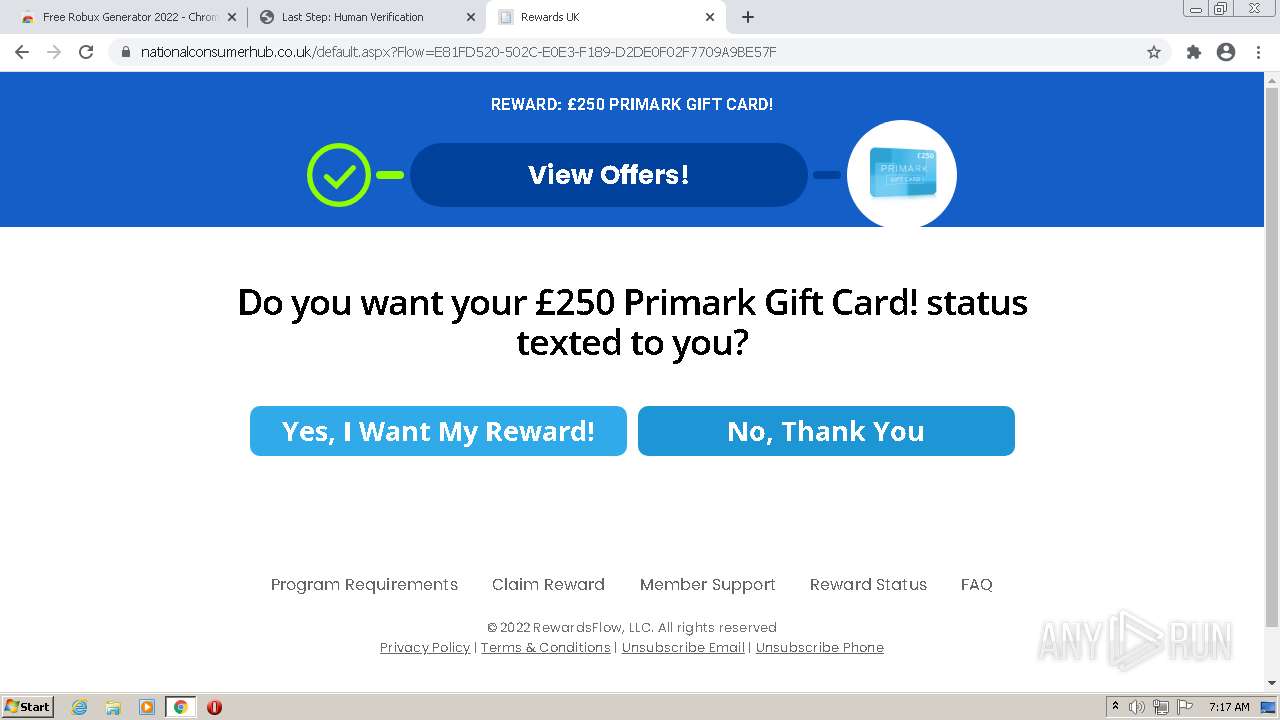The image size is (1280, 720).
Task: Show hidden system tray icons
Action: (1115, 707)
